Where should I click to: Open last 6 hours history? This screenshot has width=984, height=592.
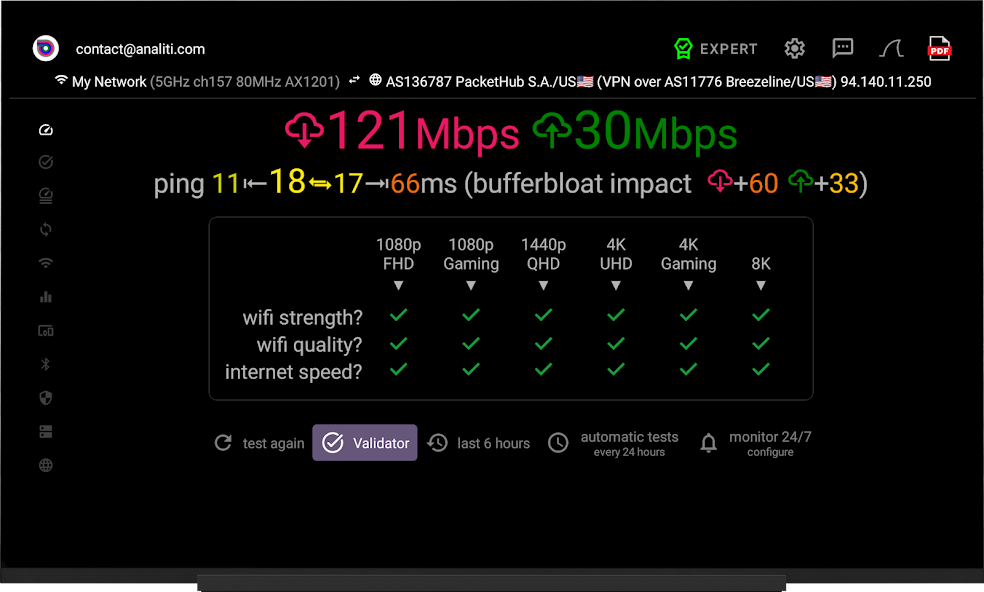click(479, 443)
